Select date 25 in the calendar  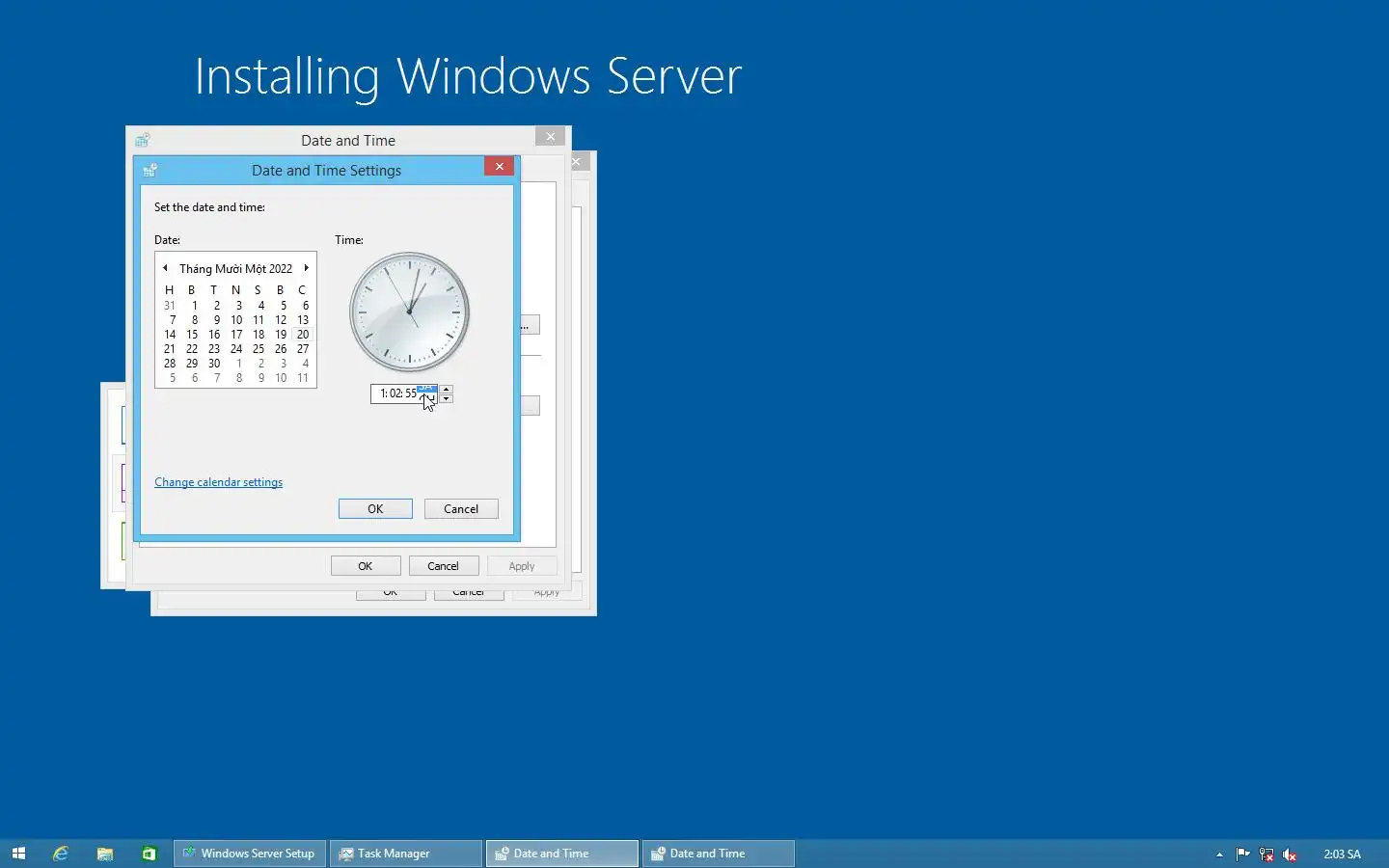tap(259, 349)
